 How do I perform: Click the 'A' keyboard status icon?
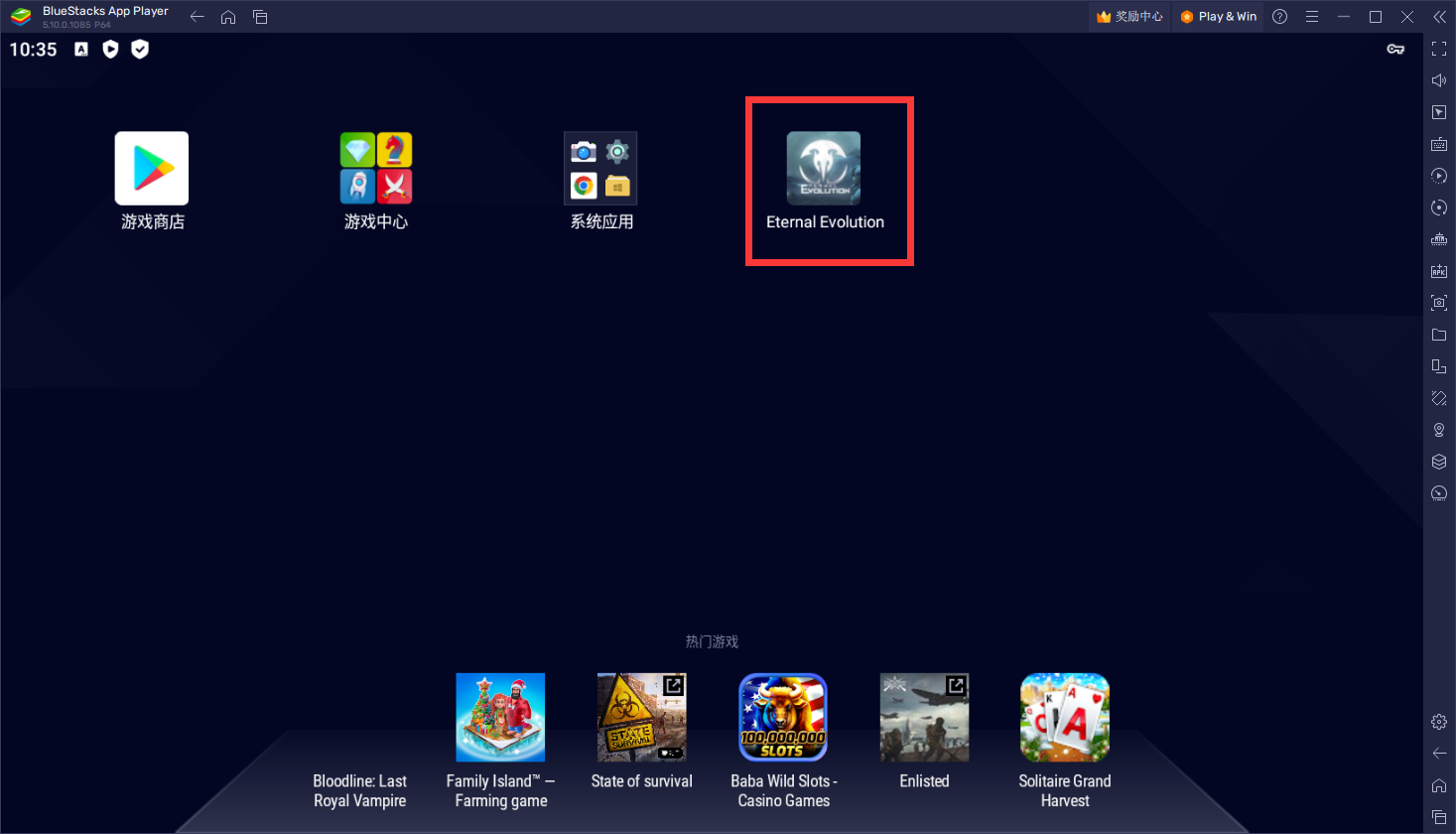81,50
